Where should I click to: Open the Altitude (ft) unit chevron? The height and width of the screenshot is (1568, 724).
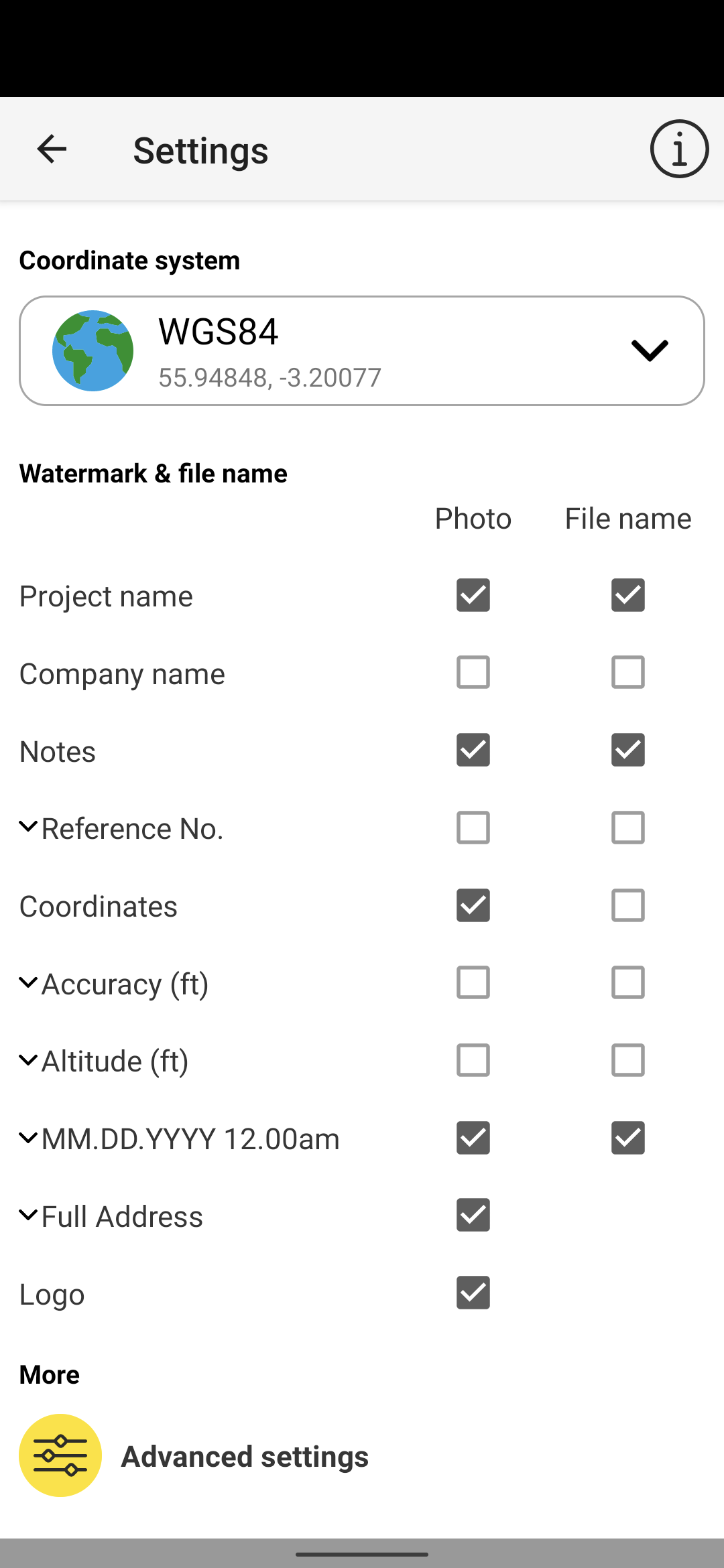click(28, 1060)
